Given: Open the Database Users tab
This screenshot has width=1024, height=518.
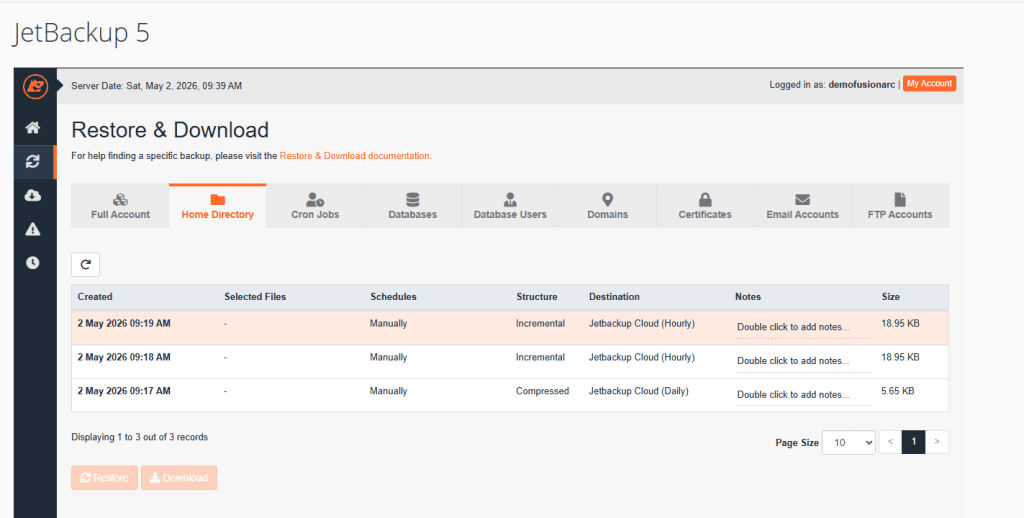Looking at the screenshot, I should [x=510, y=206].
